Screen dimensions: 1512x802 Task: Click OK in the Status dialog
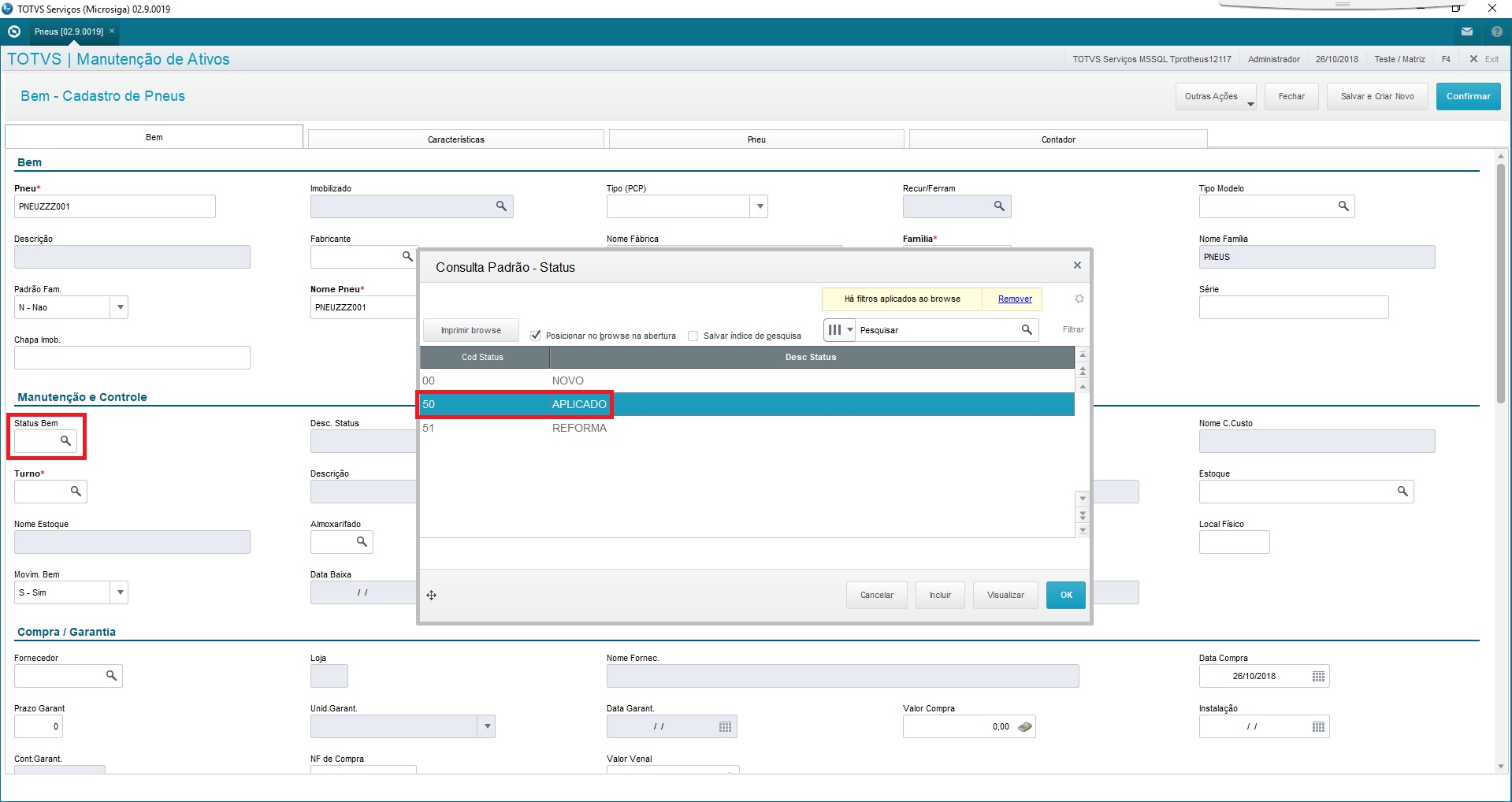[x=1066, y=596]
